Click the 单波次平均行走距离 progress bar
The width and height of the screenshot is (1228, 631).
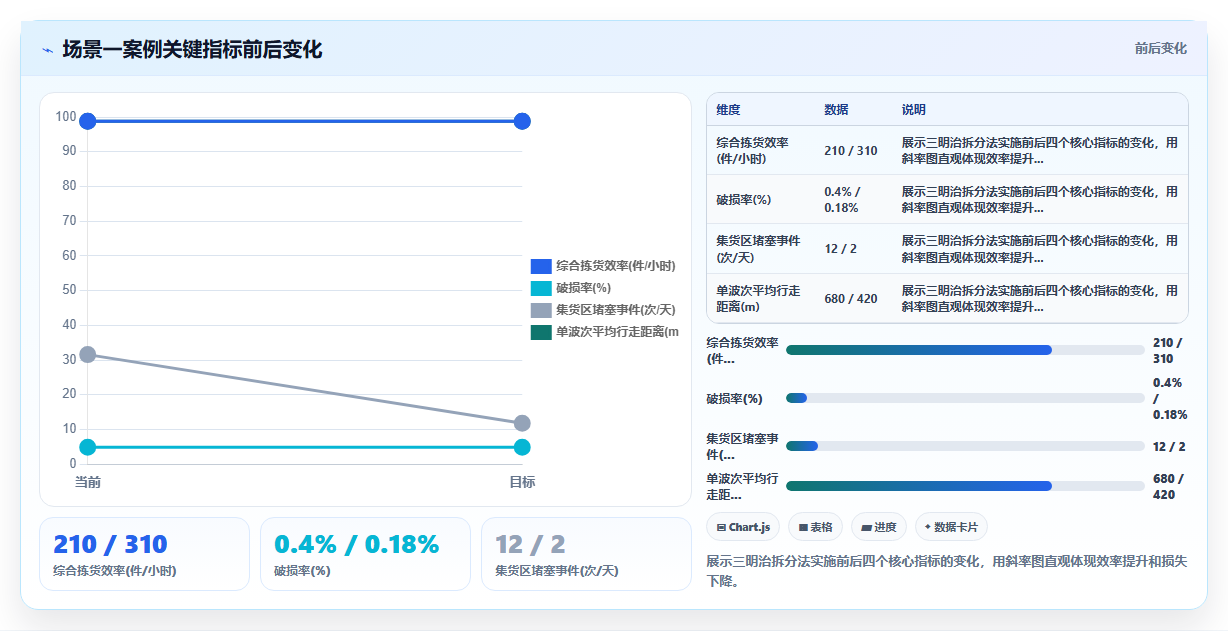(x=965, y=486)
